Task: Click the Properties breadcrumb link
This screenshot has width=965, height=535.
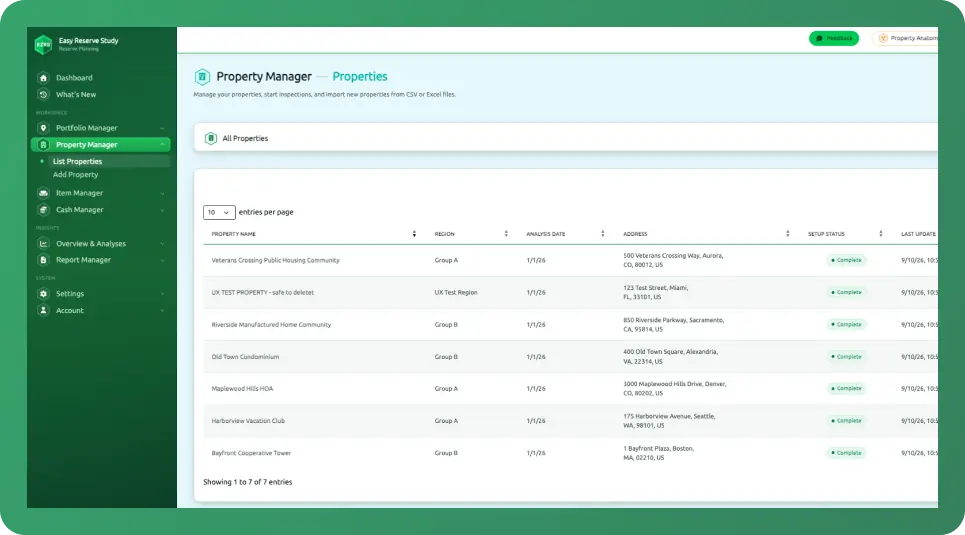Action: 360,77
